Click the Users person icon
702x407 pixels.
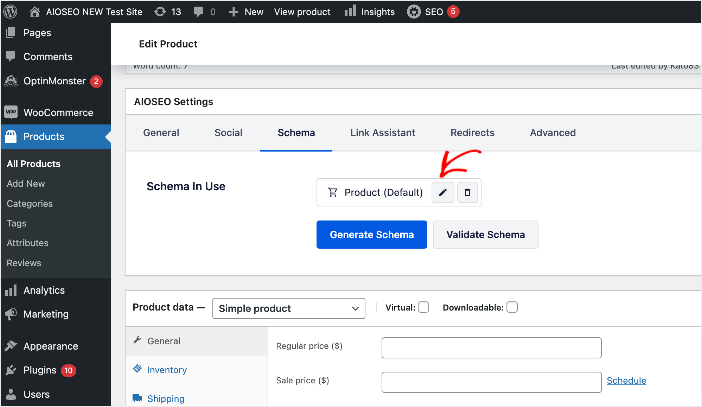click(x=11, y=394)
